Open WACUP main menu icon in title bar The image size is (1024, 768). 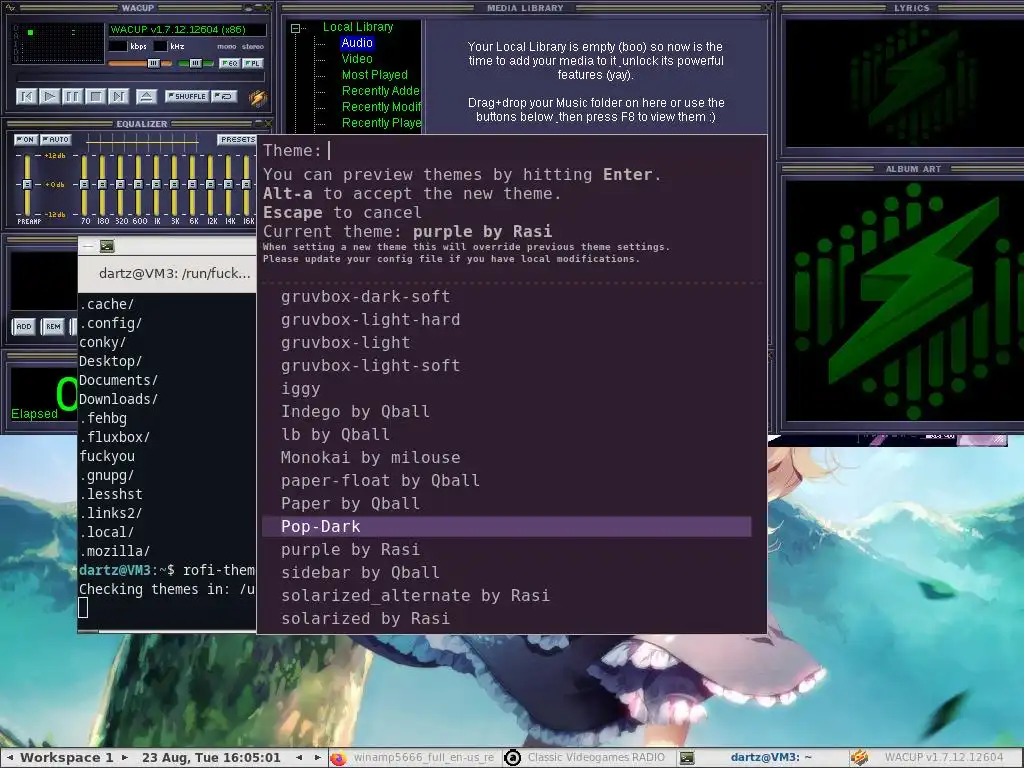coord(10,8)
